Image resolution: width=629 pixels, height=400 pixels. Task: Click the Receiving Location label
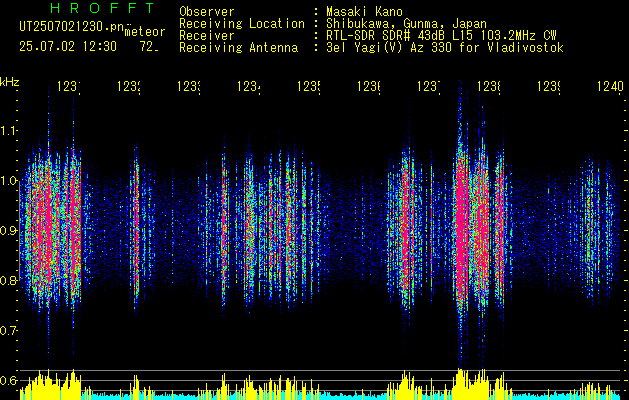[242, 24]
